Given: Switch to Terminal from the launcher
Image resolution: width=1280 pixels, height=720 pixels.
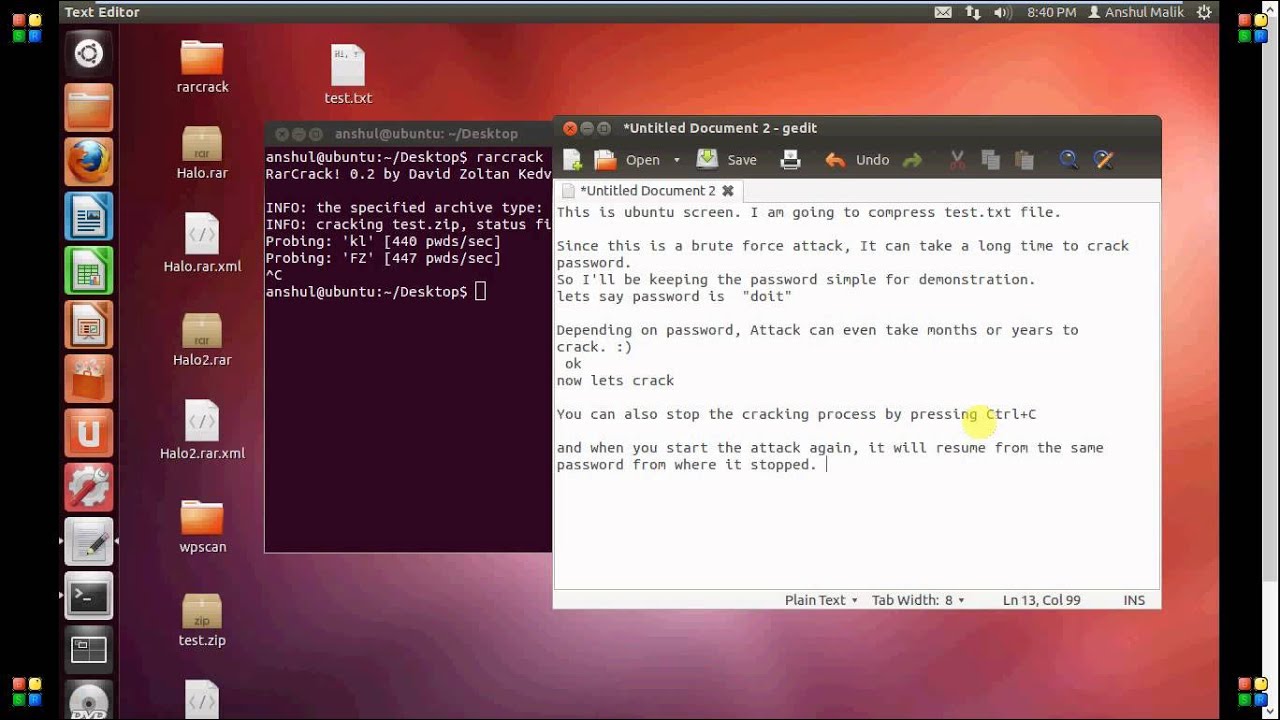Looking at the screenshot, I should click(x=88, y=595).
